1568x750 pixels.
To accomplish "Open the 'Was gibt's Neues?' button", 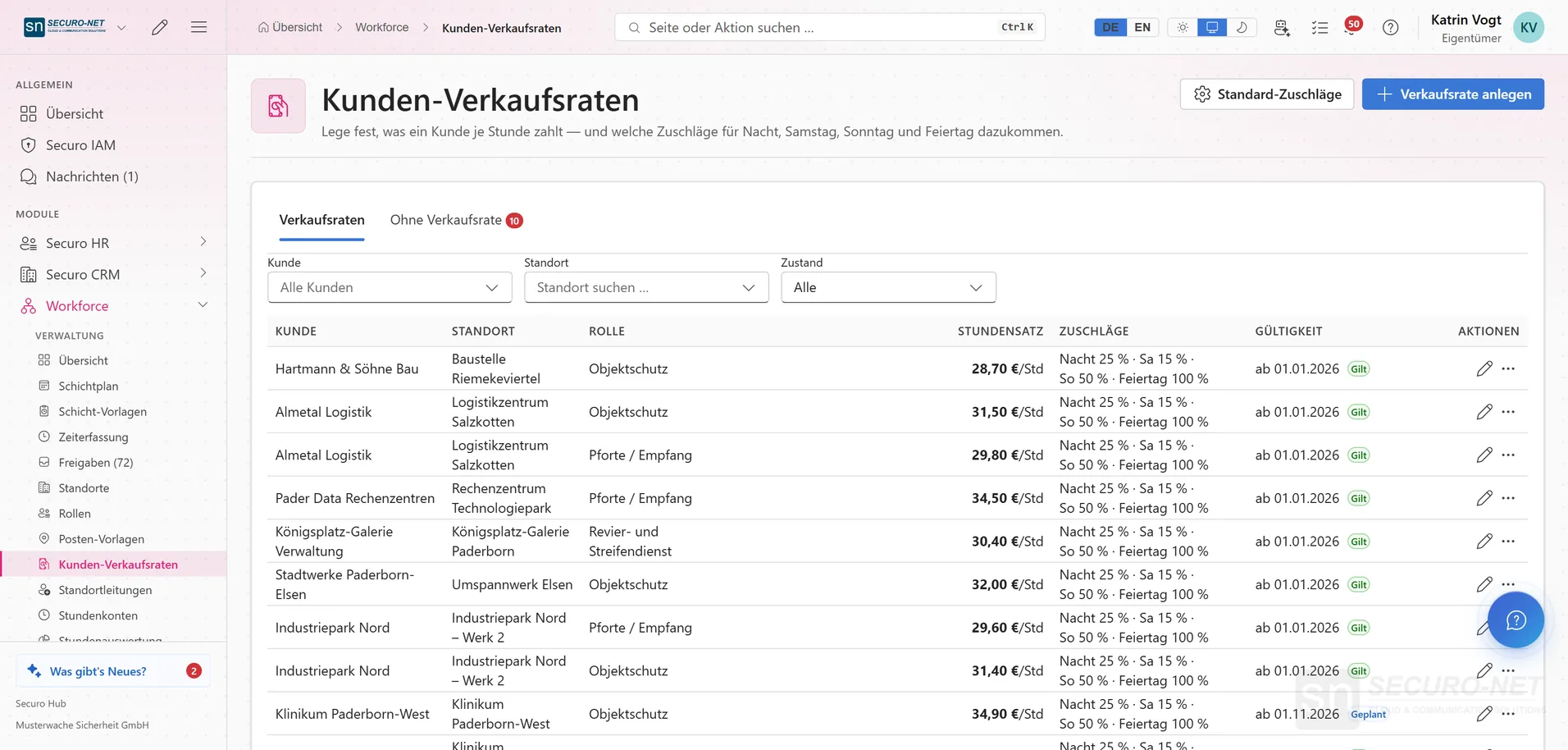I will (x=113, y=670).
